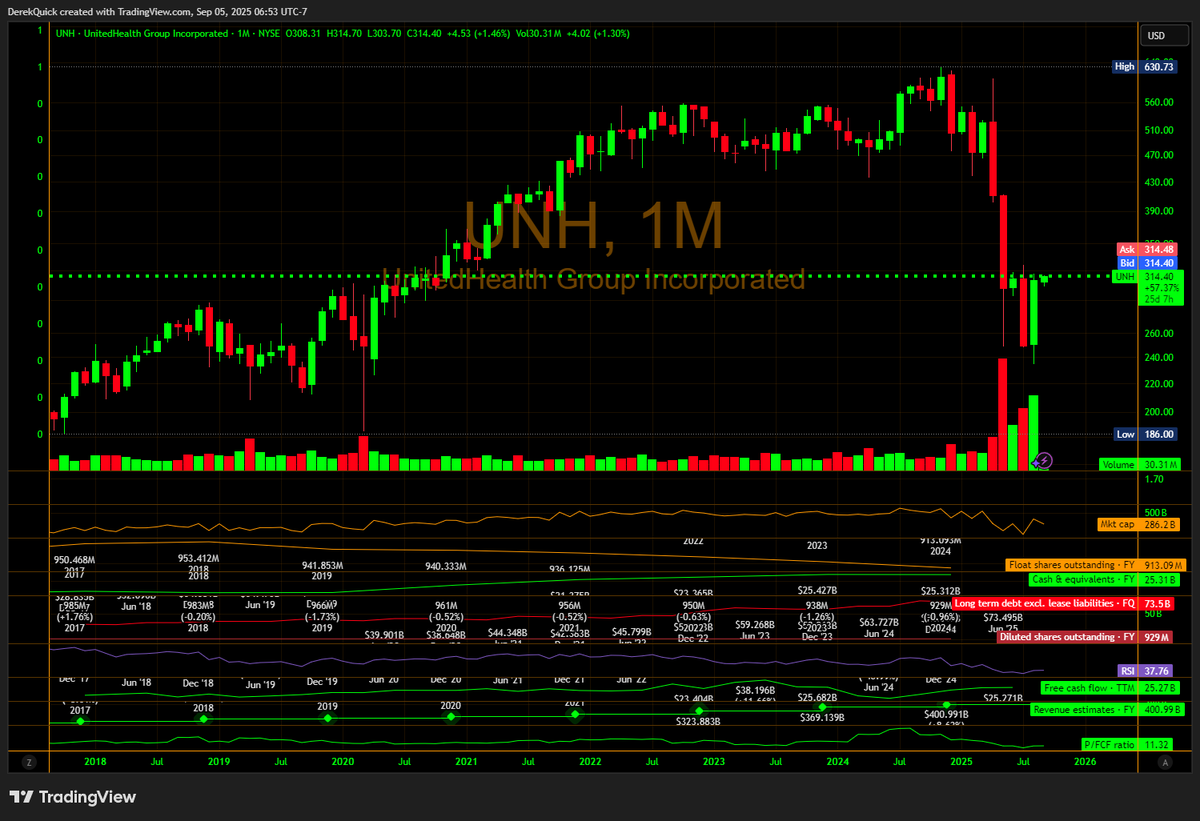
Task: Click the $369.139B revenue estimate value
Action: pyautogui.click(x=823, y=718)
